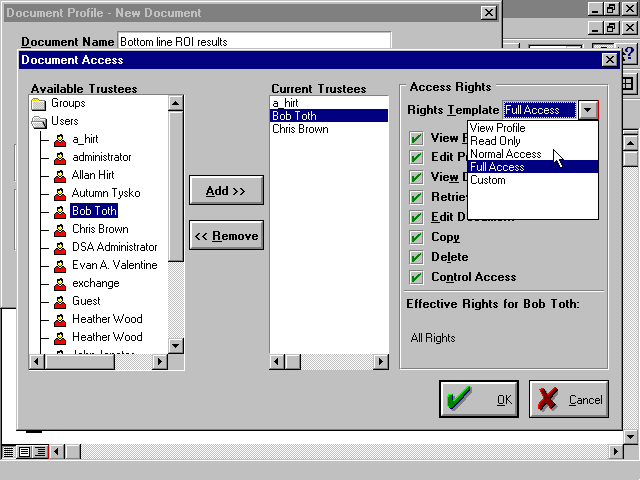Click the administrator user icon
Screen dimensions: 640x480
point(60,158)
